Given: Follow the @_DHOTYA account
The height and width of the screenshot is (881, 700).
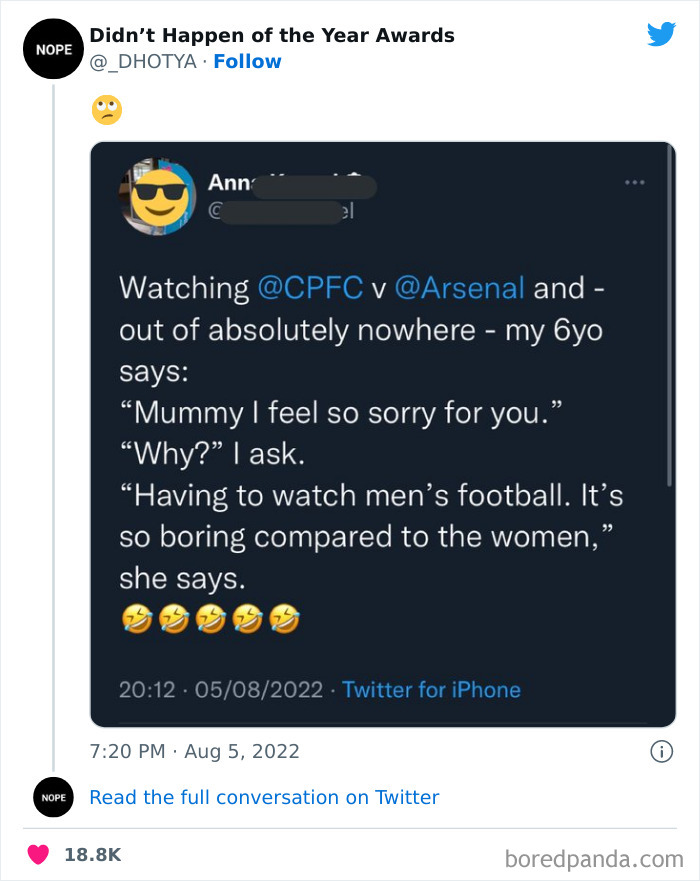Looking at the screenshot, I should pos(247,62).
